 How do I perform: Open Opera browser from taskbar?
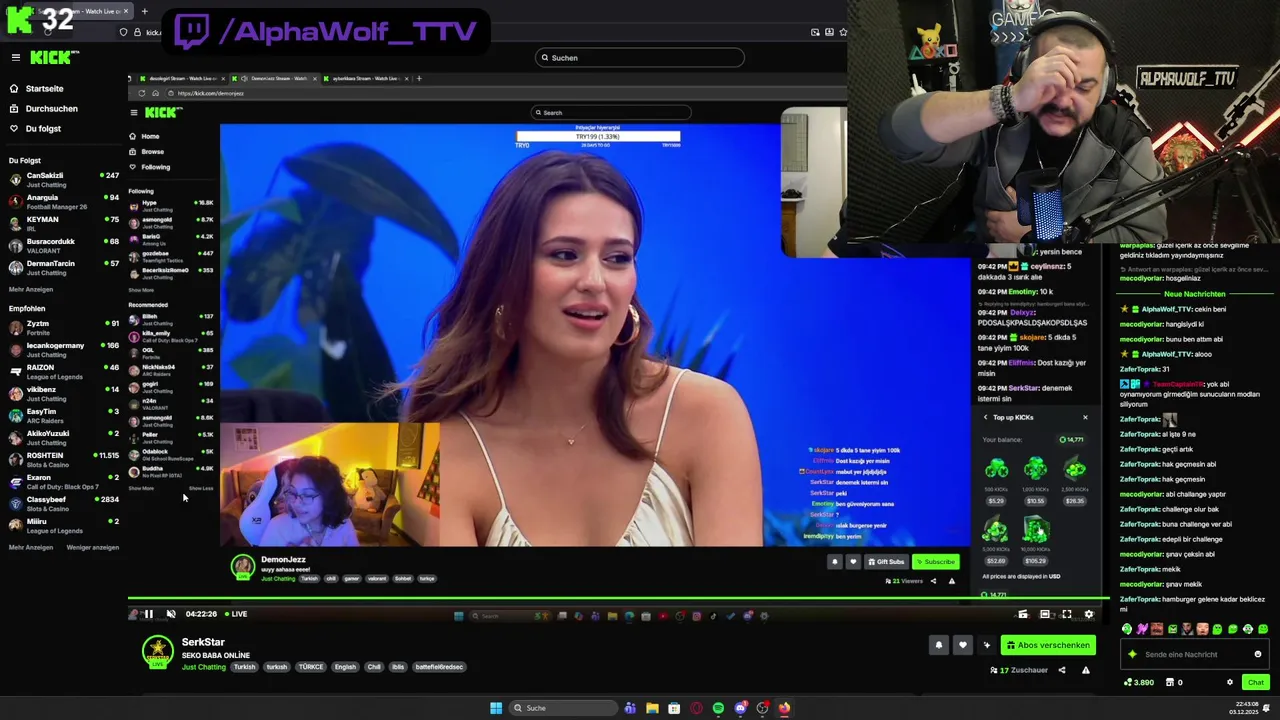coord(696,708)
